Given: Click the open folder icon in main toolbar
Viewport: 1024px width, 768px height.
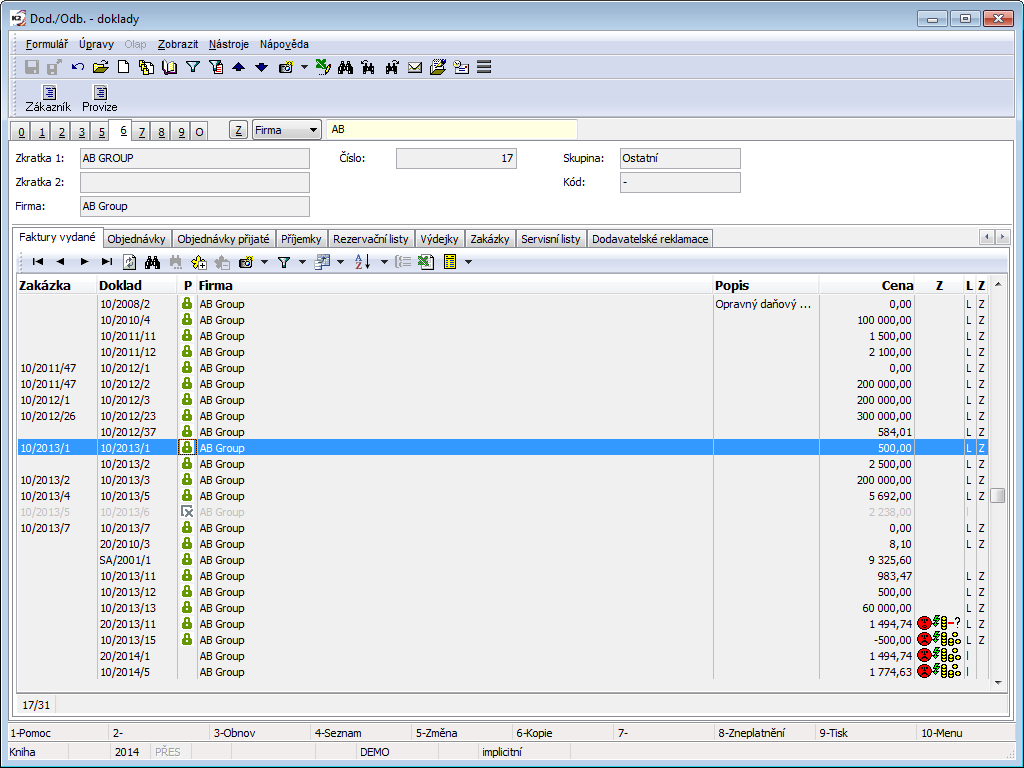Looking at the screenshot, I should coord(100,67).
